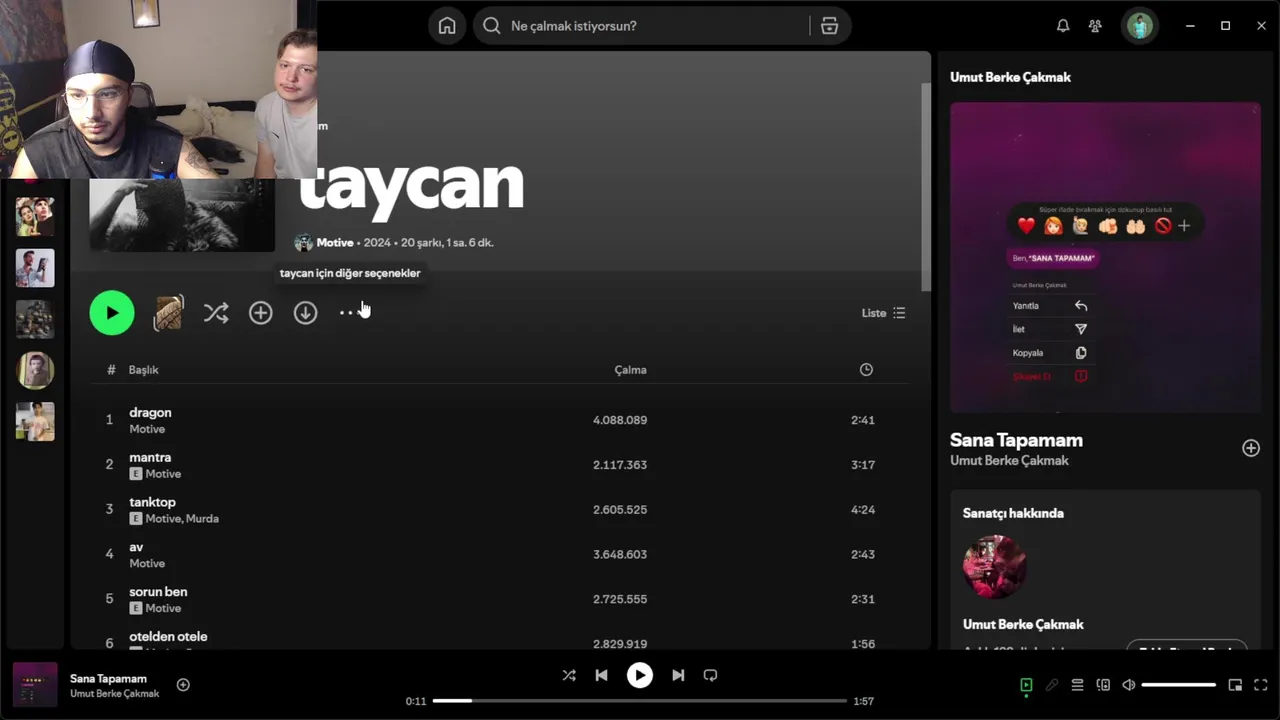Viewport: 1280px width, 720px height.
Task: Click the search magnifier icon
Action: [491, 26]
